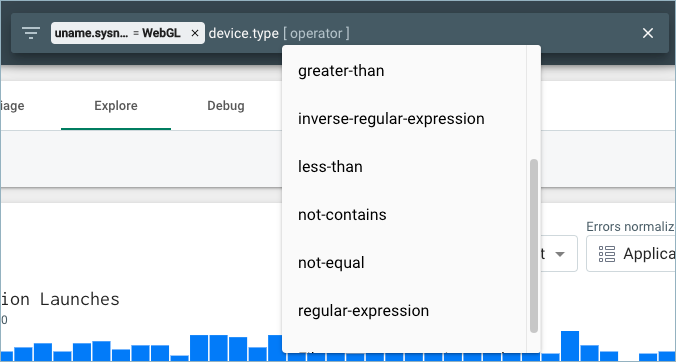Open the Errors normalized Applica dropdown

631,253
